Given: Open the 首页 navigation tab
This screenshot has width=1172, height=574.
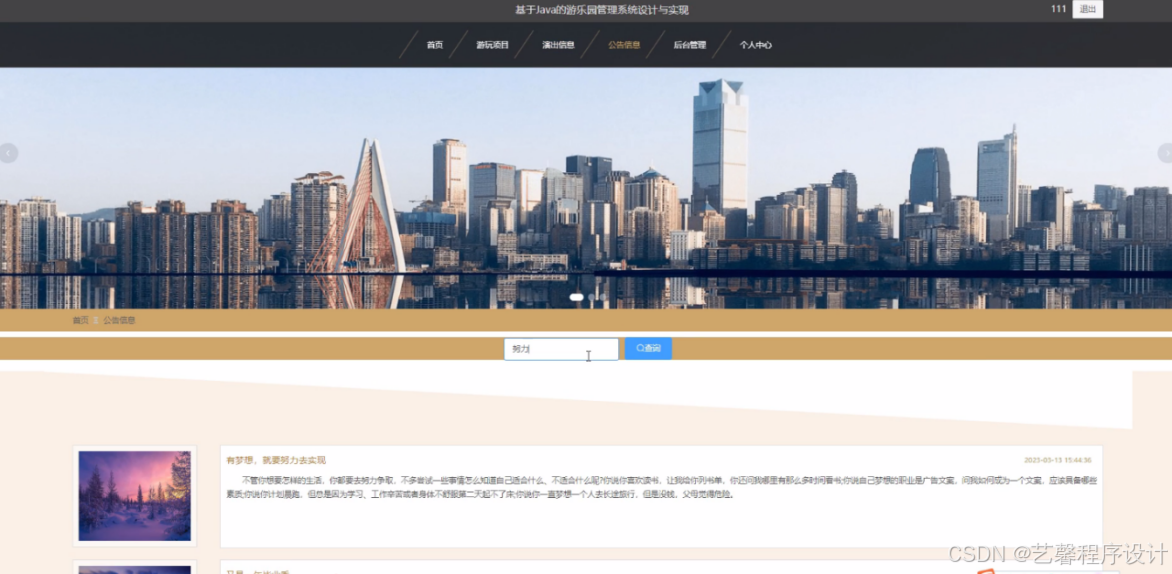Looking at the screenshot, I should (x=434, y=45).
